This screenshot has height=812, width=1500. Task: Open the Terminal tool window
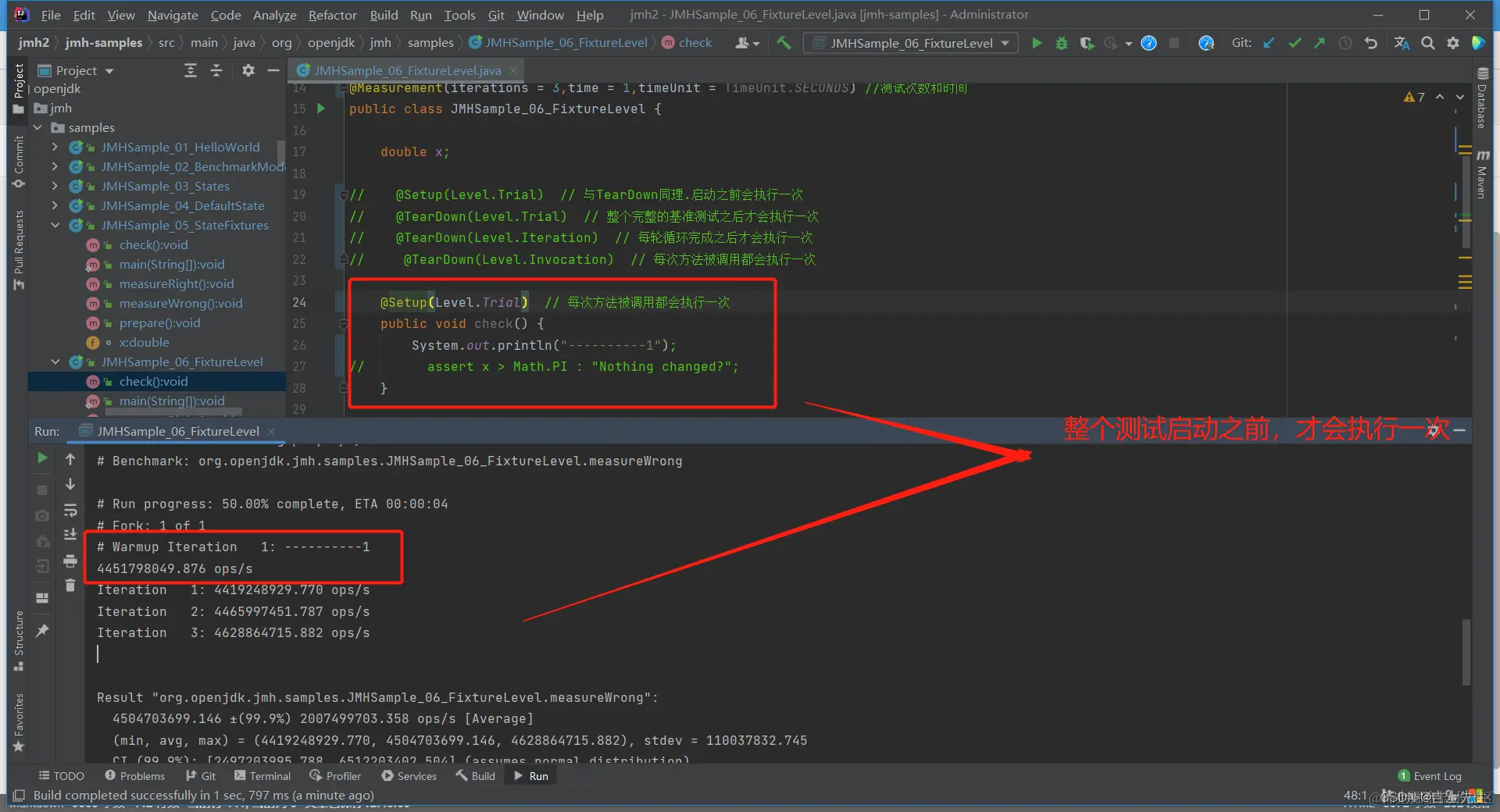click(x=262, y=776)
